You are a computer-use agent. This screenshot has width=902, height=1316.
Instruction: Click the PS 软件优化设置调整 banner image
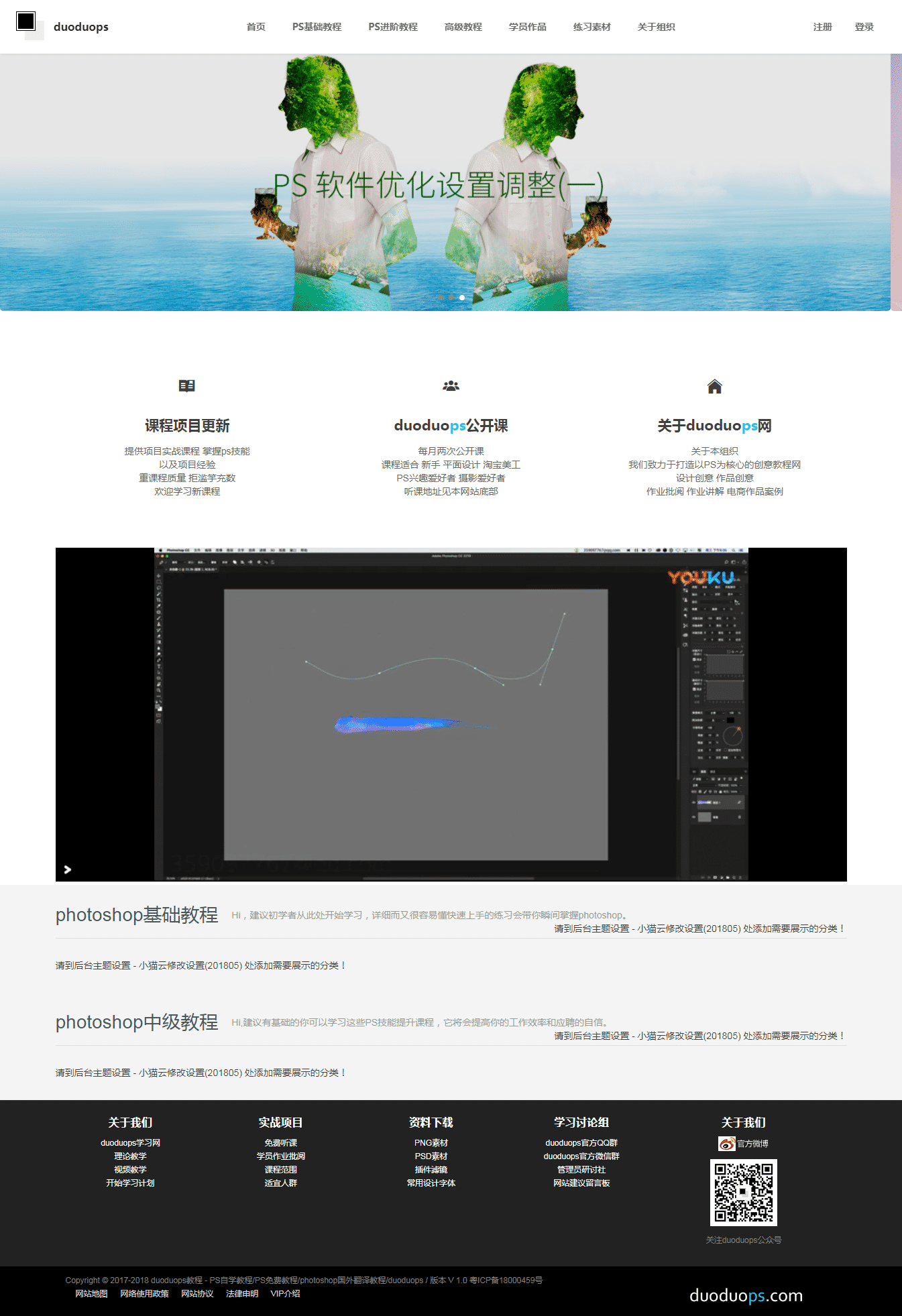445,182
